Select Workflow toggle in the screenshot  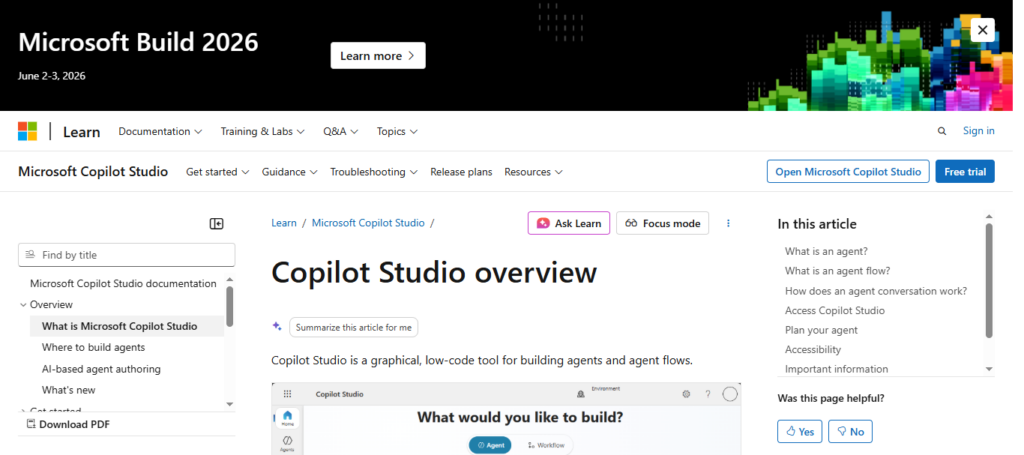coord(546,445)
